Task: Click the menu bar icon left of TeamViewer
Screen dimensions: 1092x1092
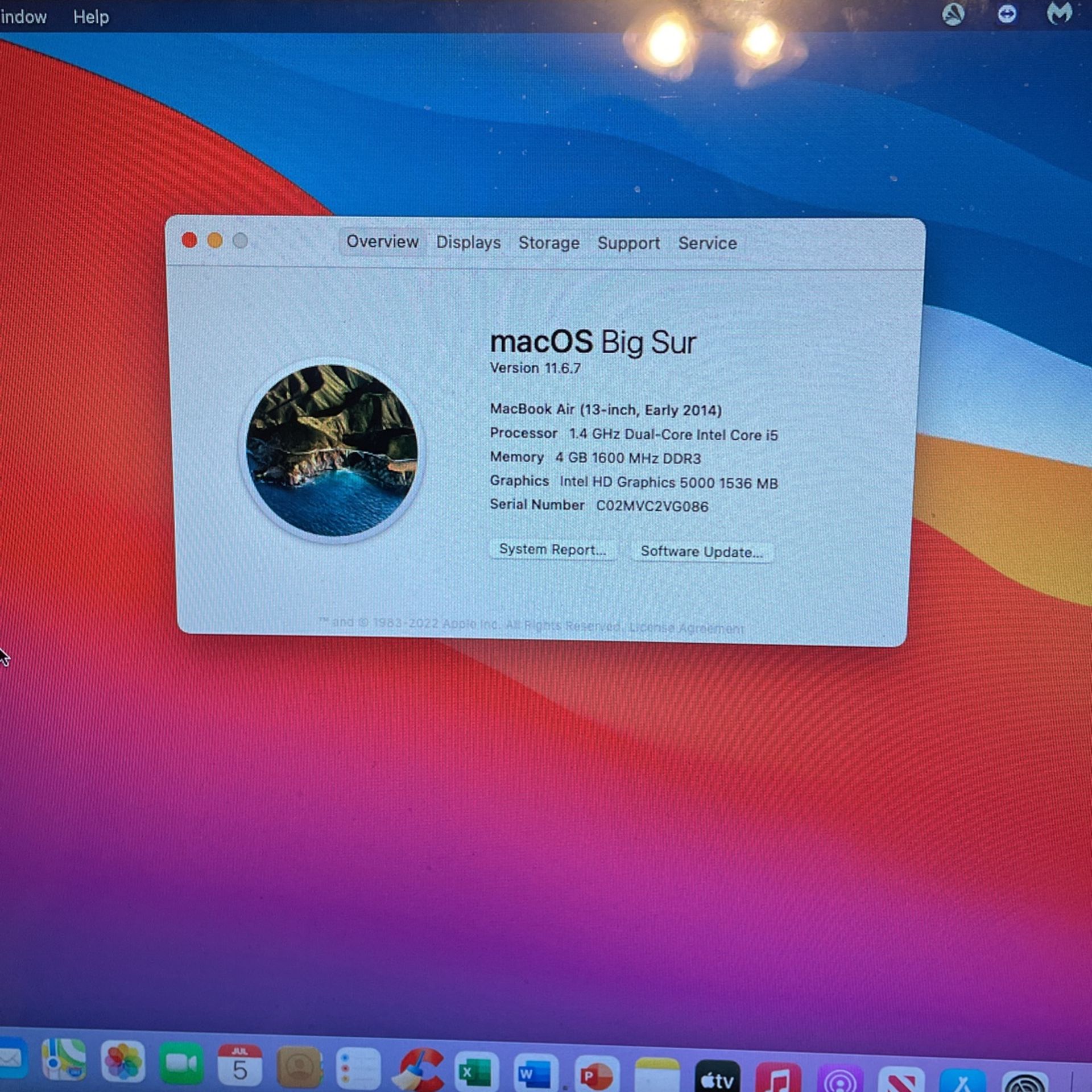Action: pyautogui.click(x=954, y=14)
